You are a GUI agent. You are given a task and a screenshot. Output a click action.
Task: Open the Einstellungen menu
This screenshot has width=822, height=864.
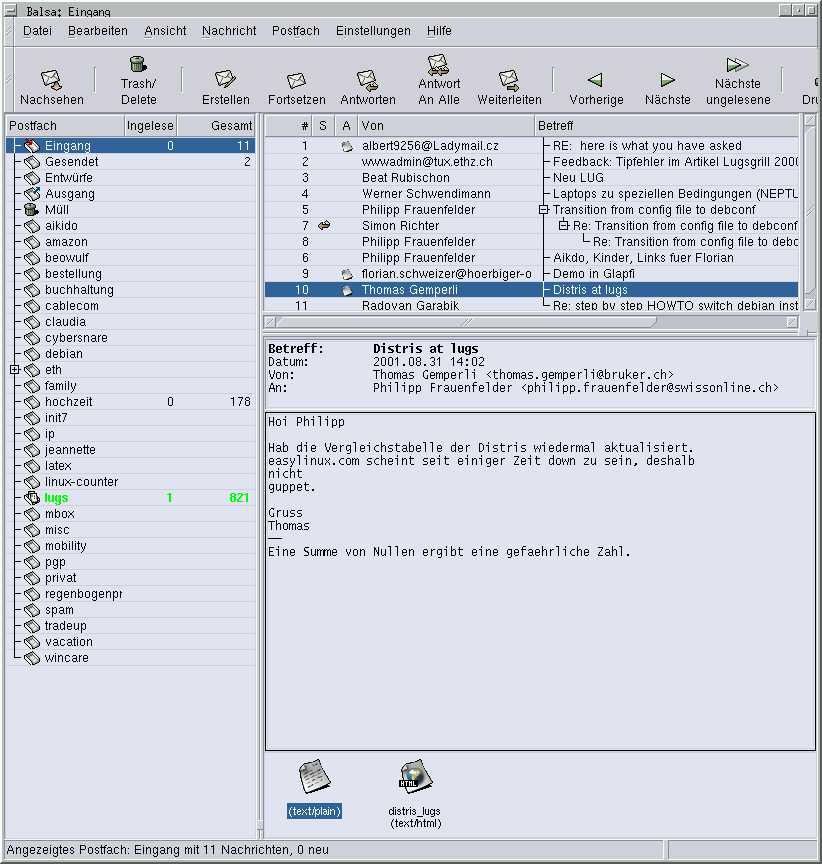(x=373, y=31)
